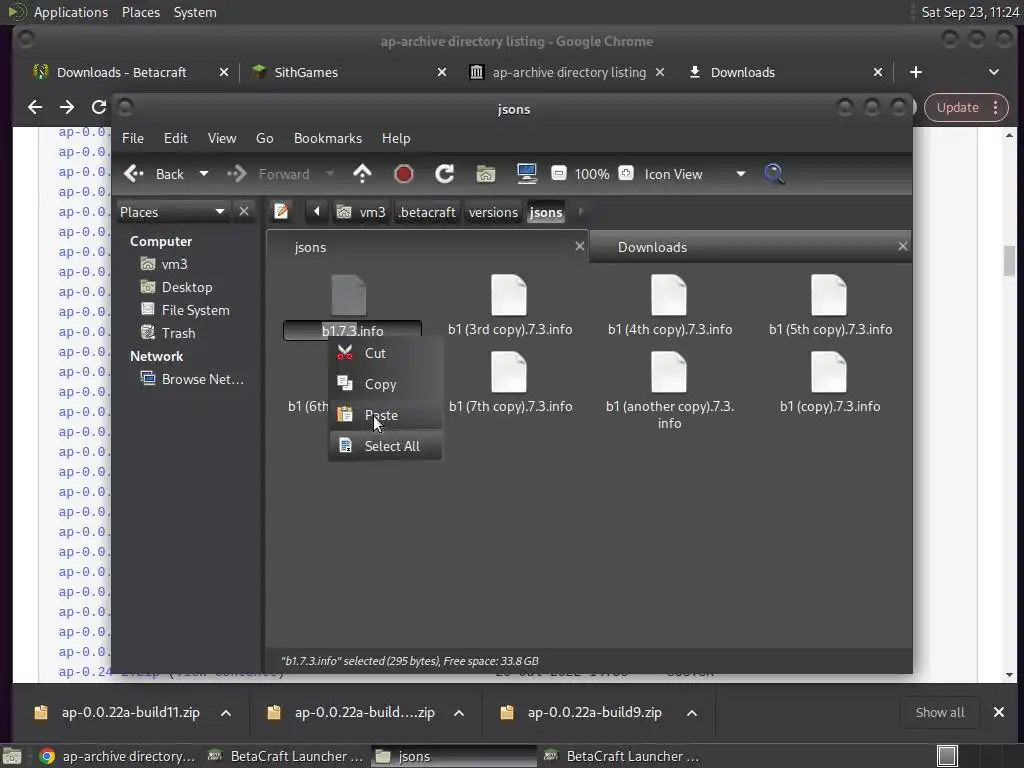Viewport: 1024px width, 768px height.
Task: Click the magnifier Search icon
Action: click(774, 174)
